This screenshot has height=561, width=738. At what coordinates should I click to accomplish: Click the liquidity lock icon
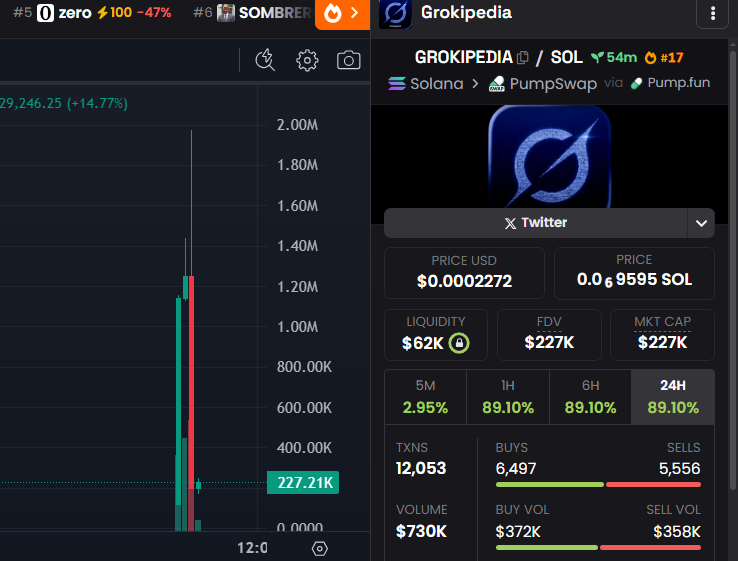click(459, 343)
